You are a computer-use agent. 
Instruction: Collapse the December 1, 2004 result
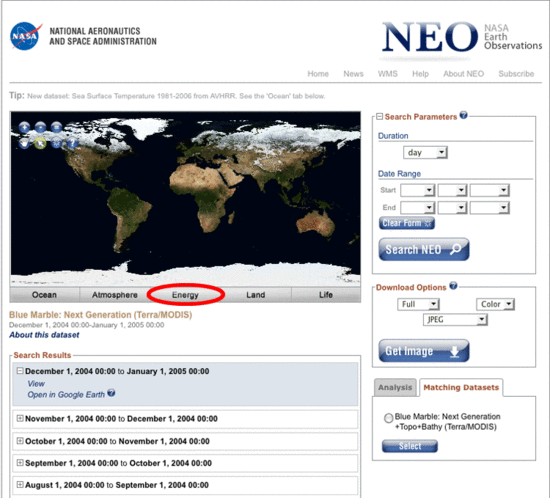click(x=20, y=371)
